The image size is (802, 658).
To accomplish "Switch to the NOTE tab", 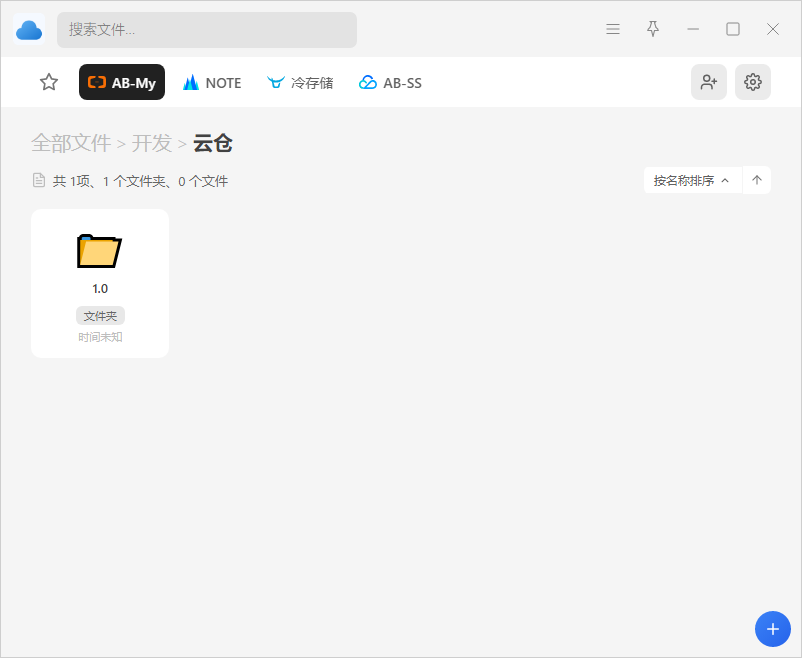I will coord(212,82).
